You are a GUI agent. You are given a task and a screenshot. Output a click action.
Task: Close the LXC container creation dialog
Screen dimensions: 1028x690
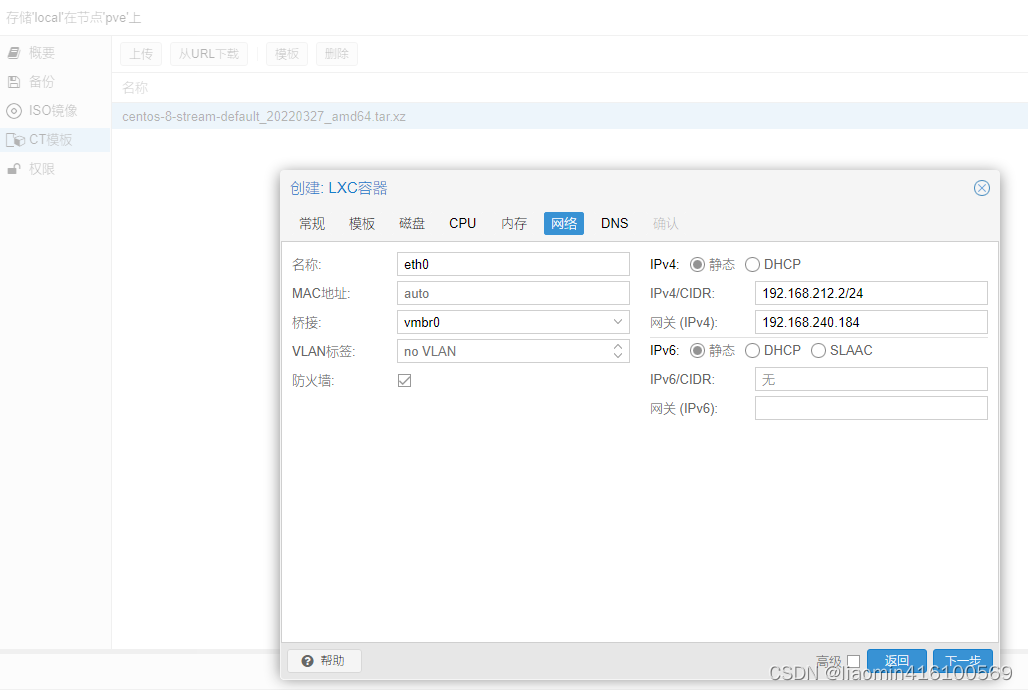point(981,187)
